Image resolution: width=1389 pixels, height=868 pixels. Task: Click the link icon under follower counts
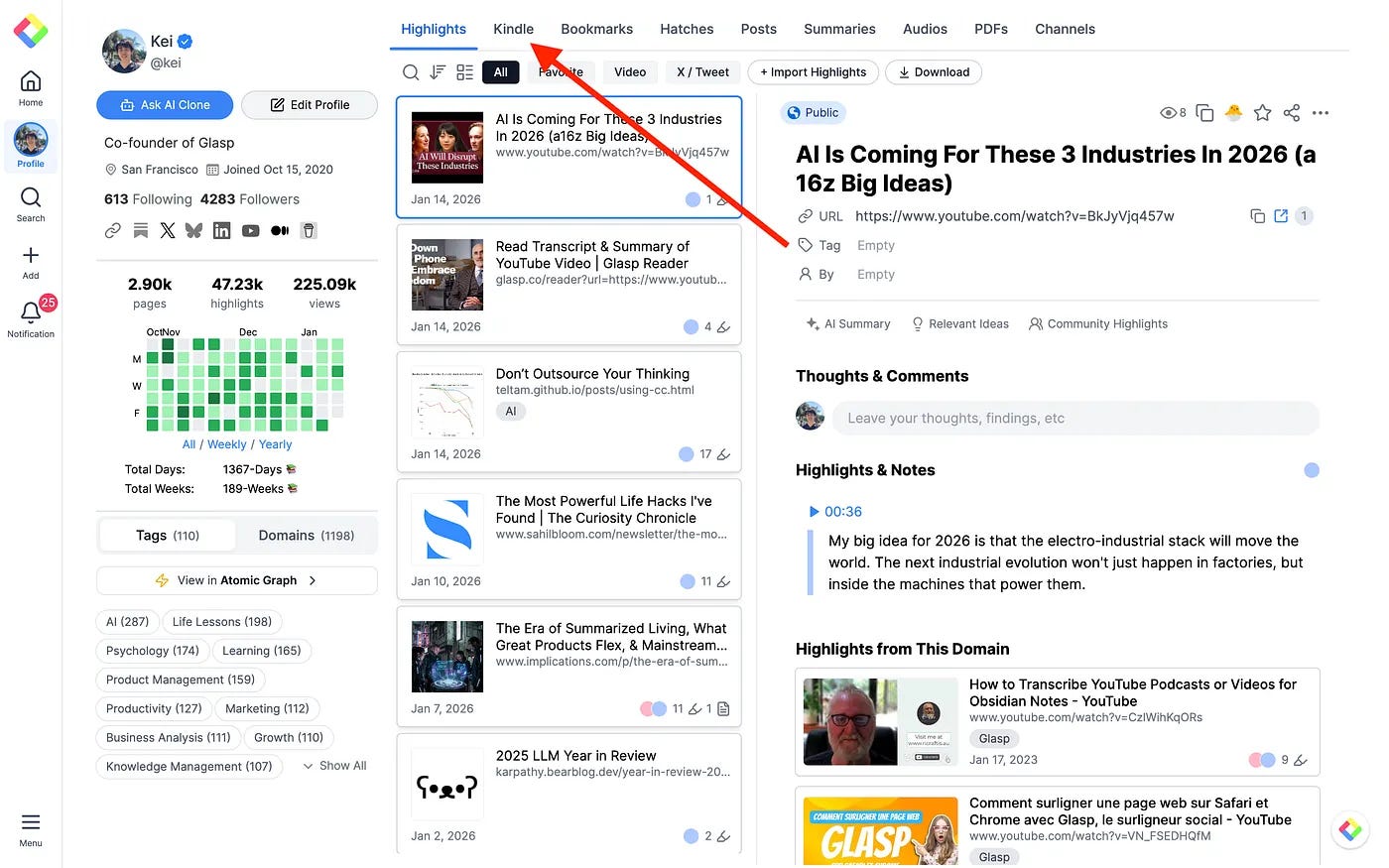pyautogui.click(x=113, y=230)
